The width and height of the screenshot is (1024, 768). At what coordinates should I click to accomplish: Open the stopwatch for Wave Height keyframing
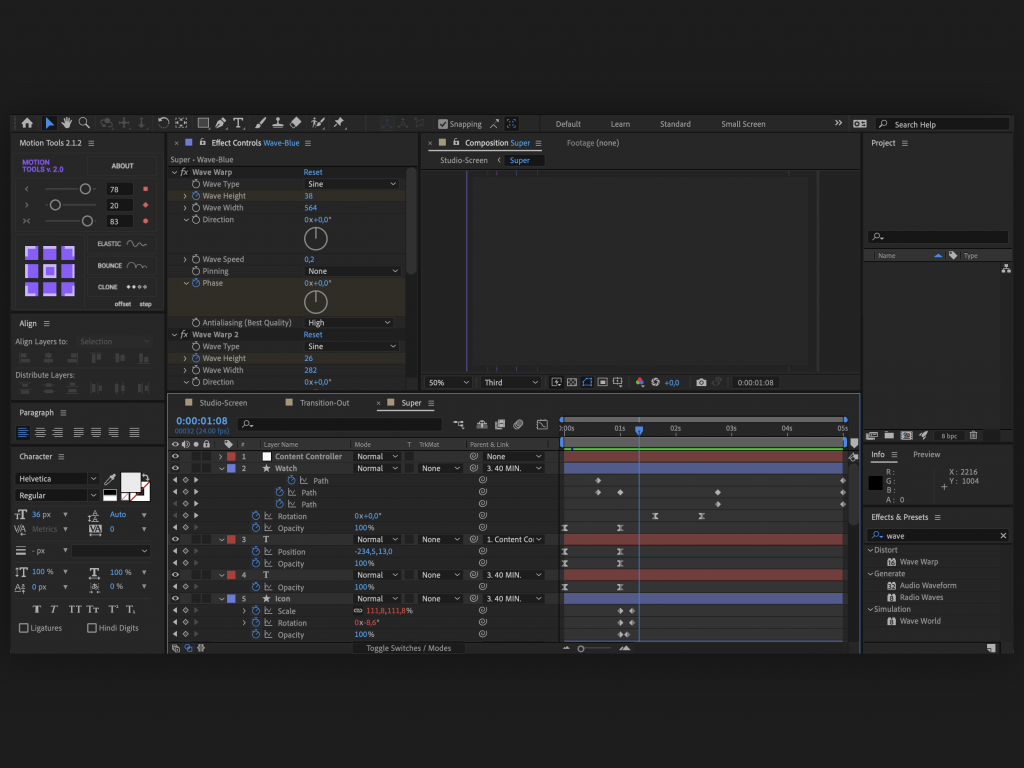click(197, 195)
